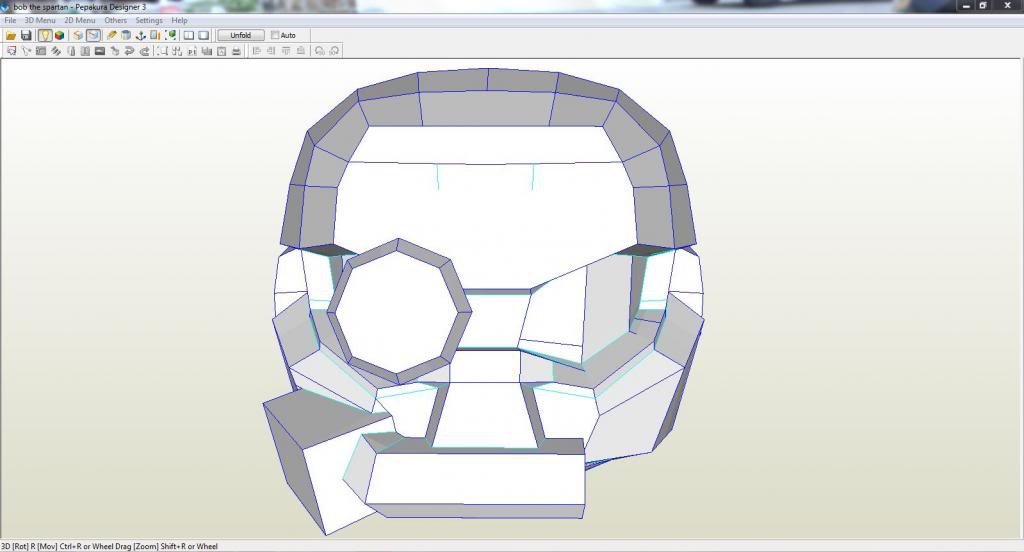Click the lower-row icon left of the printer
Image resolution: width=1024 pixels, height=552 pixels.
[x=221, y=51]
